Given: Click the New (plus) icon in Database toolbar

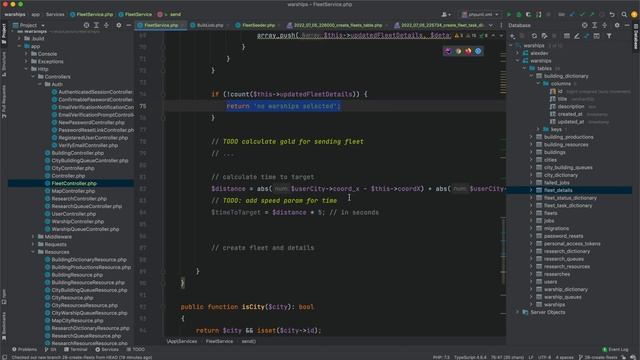Looking at the screenshot, I should click(513, 36).
